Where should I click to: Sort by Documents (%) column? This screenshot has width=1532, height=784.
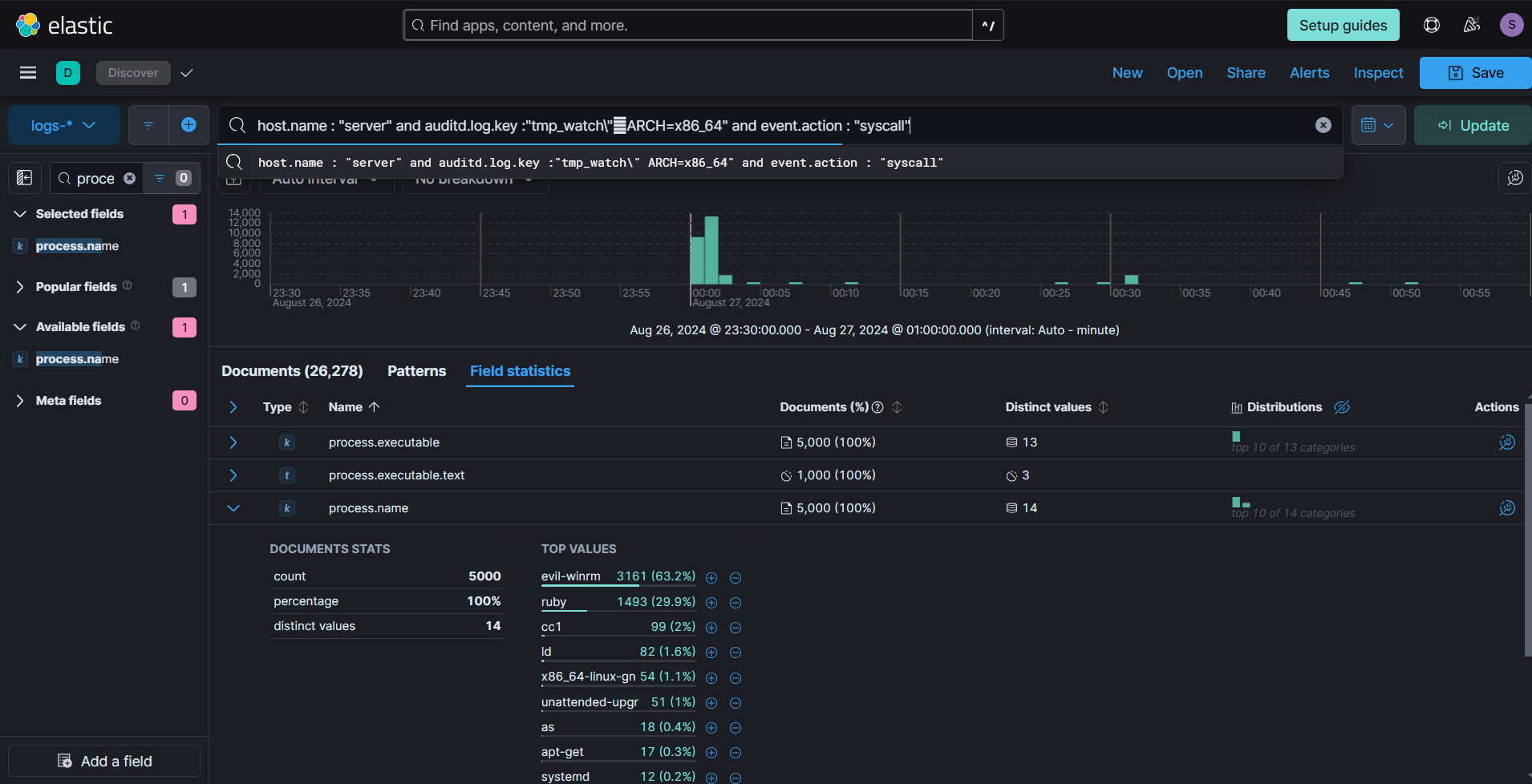[897, 407]
